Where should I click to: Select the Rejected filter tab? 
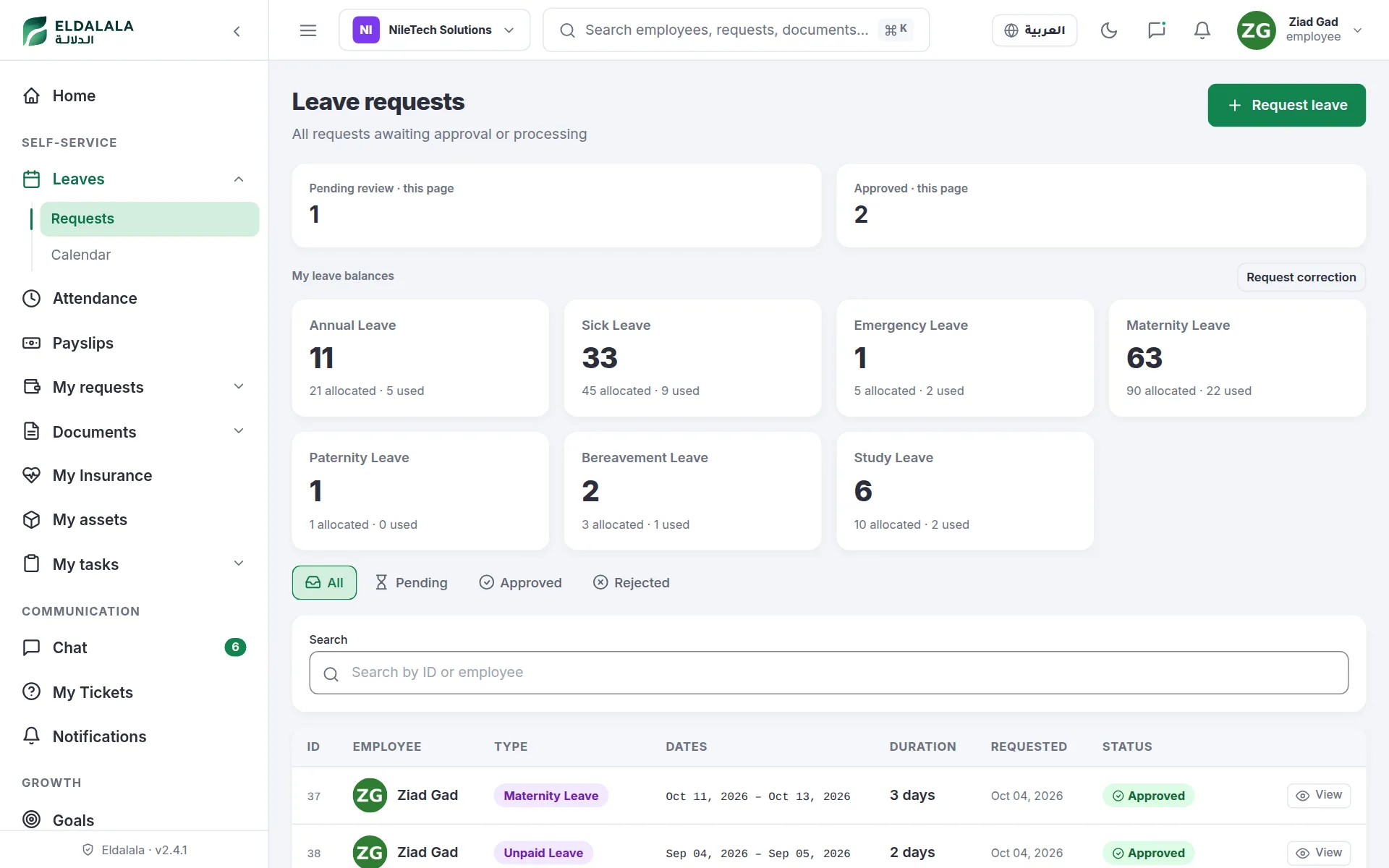(631, 582)
